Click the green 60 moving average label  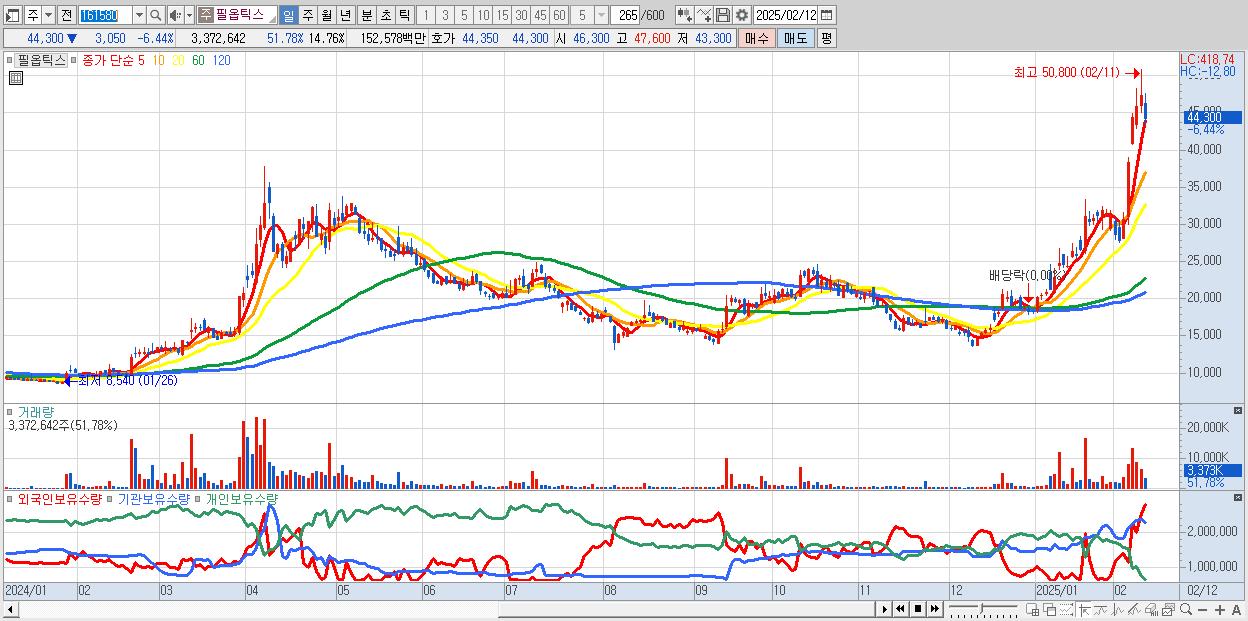(198, 60)
